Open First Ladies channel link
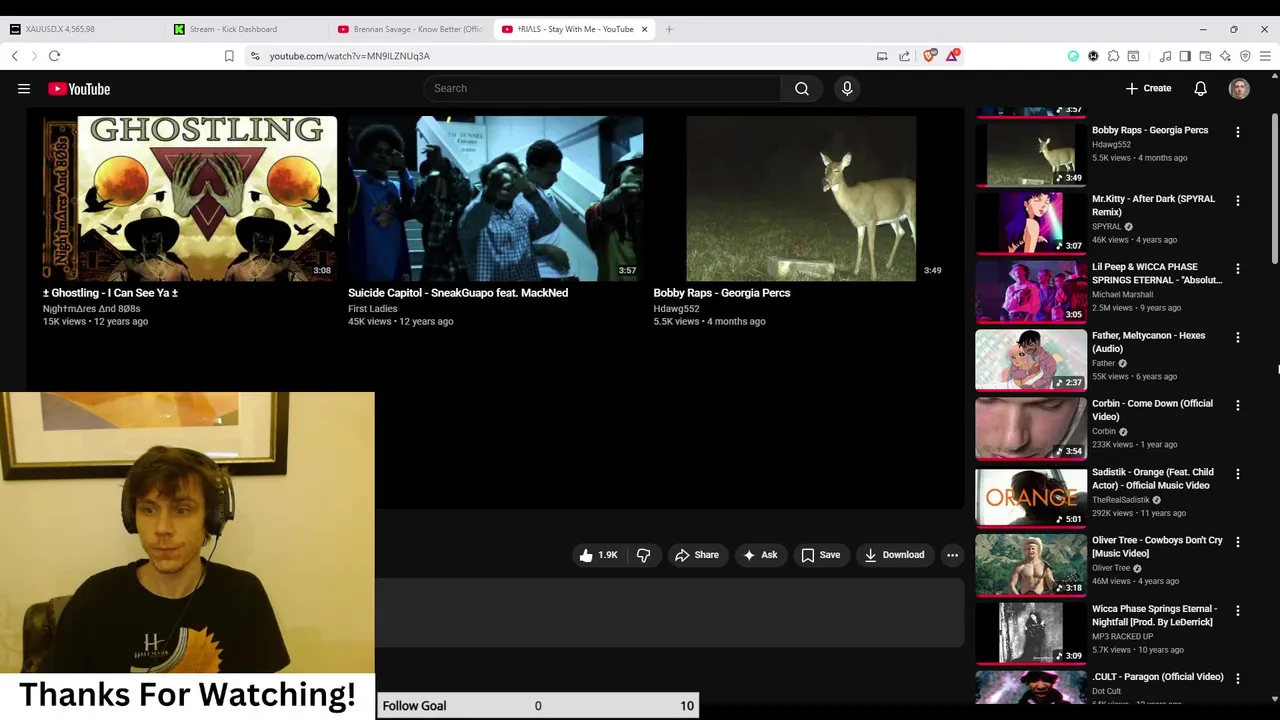Viewport: 1280px width, 720px height. pos(373,309)
